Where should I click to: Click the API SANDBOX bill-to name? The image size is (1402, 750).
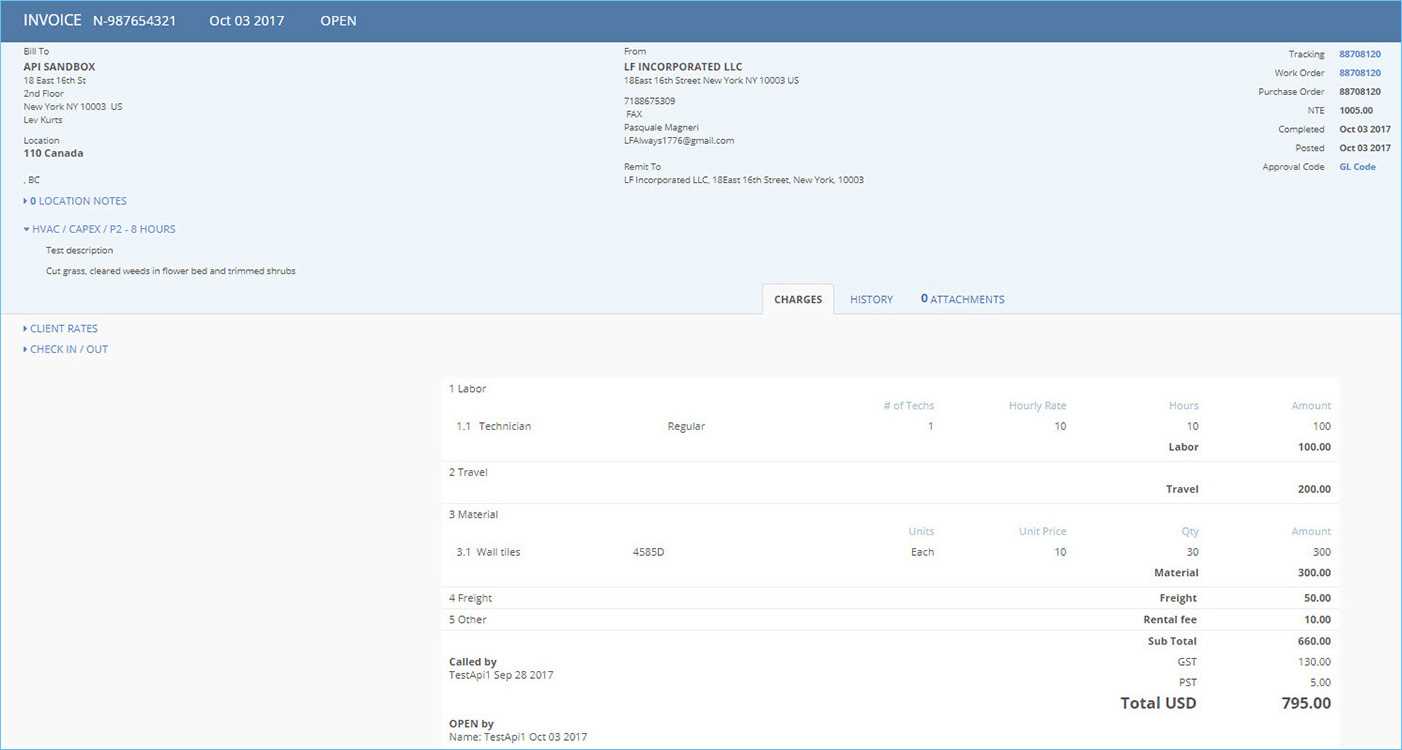coord(60,67)
